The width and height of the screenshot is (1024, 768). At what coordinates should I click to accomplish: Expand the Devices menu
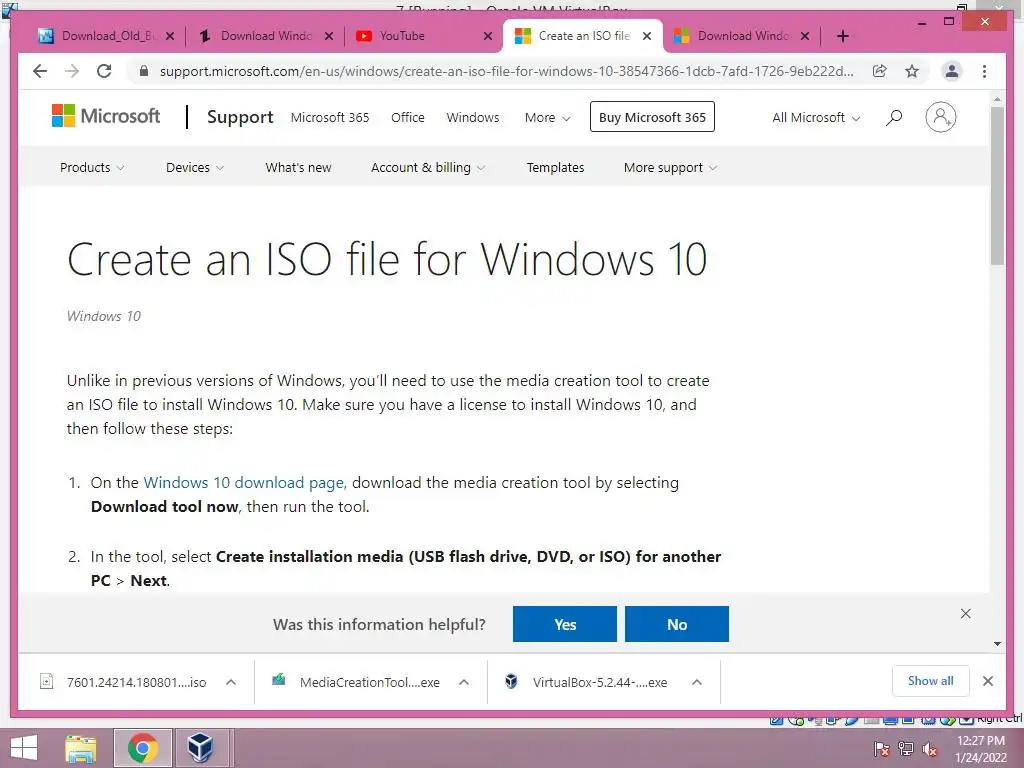[195, 167]
